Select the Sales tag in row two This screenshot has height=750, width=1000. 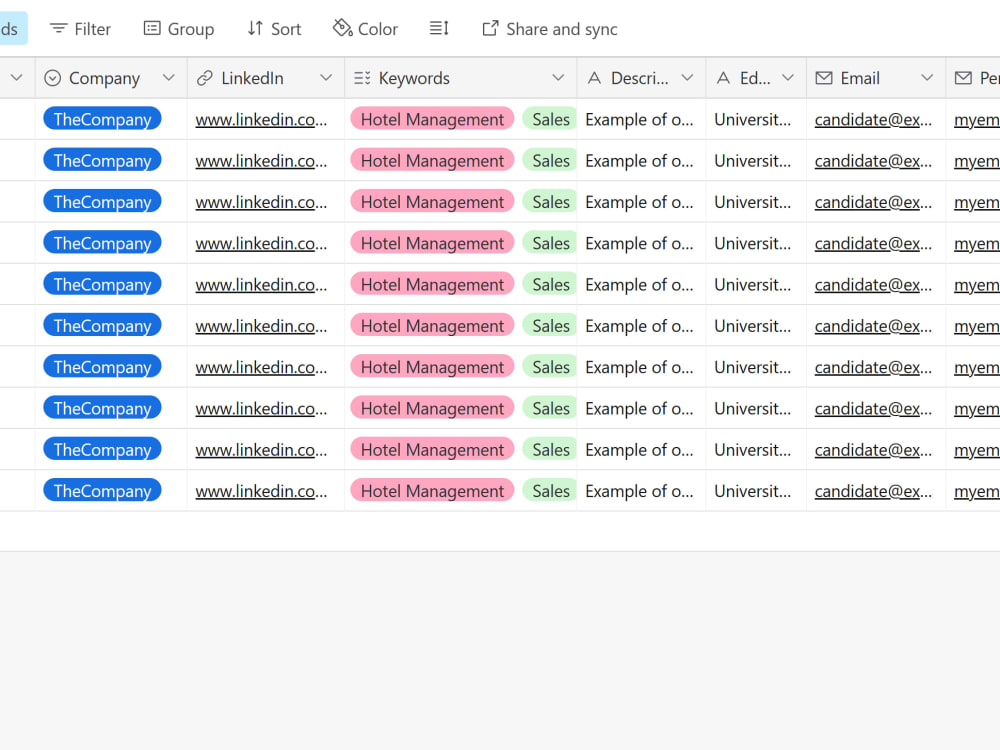coord(549,160)
